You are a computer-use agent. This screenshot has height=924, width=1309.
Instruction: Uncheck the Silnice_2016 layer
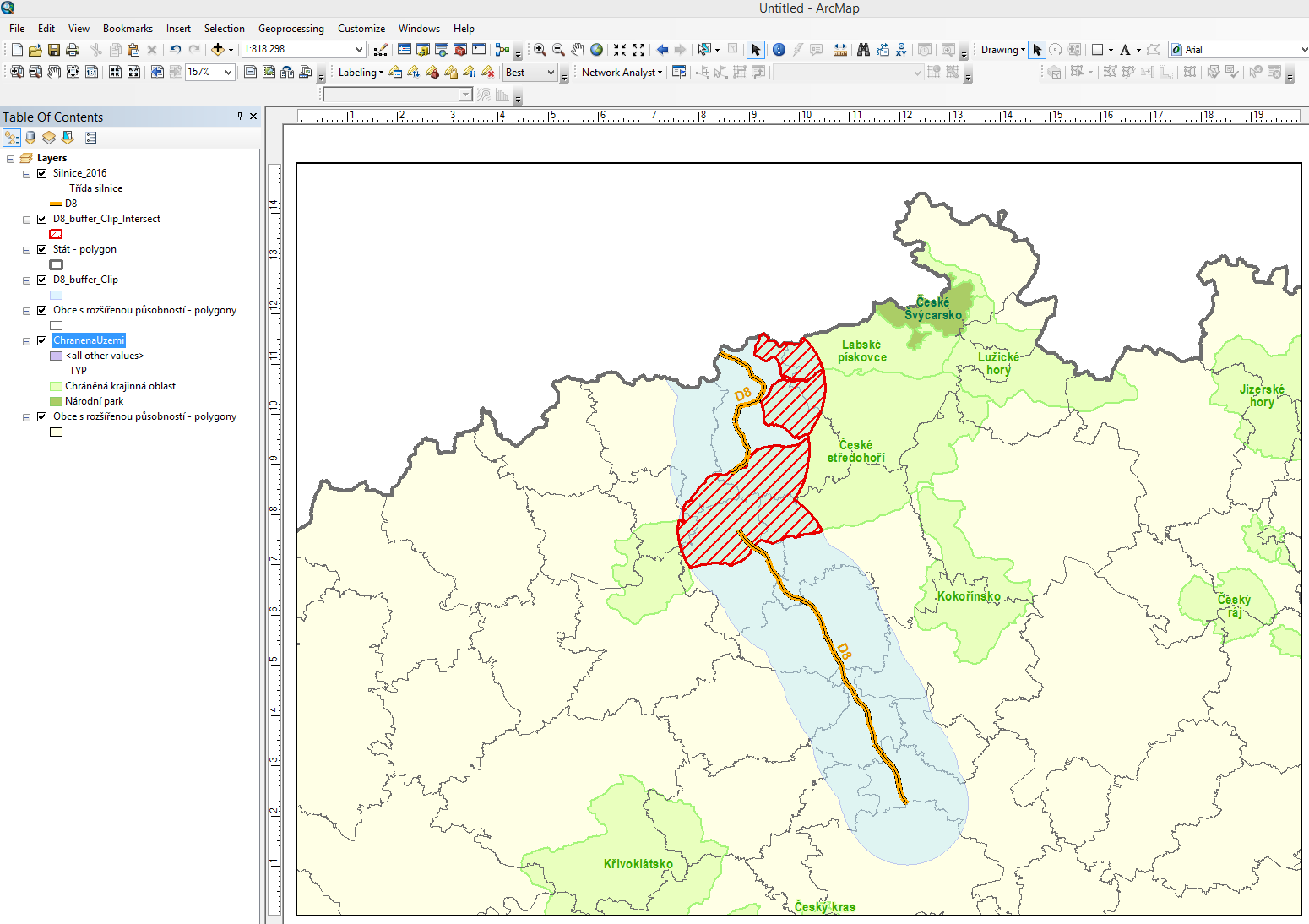(41, 173)
